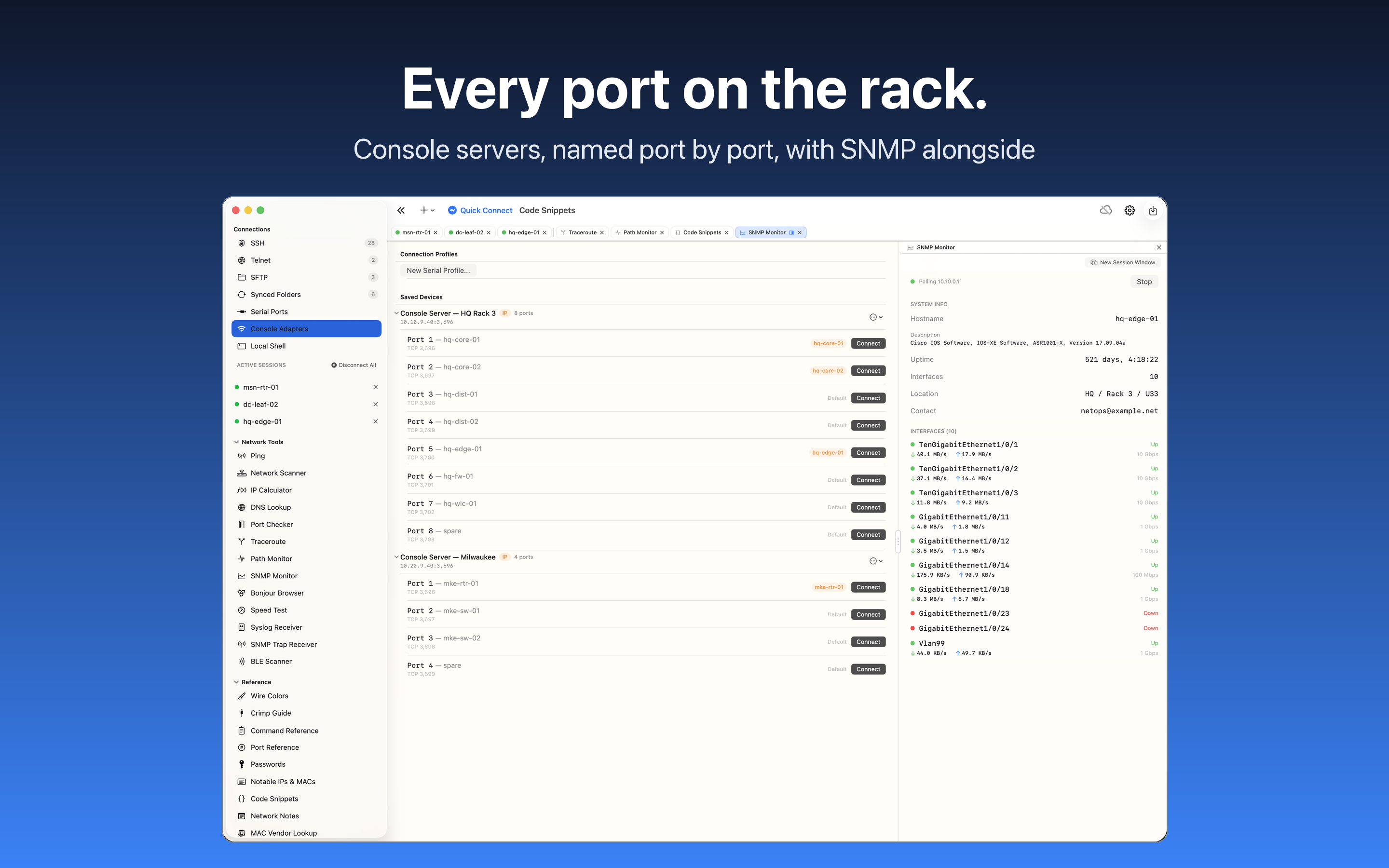This screenshot has height=868, width=1389.
Task: Open the Bonjour Browser tool
Action: point(307,593)
